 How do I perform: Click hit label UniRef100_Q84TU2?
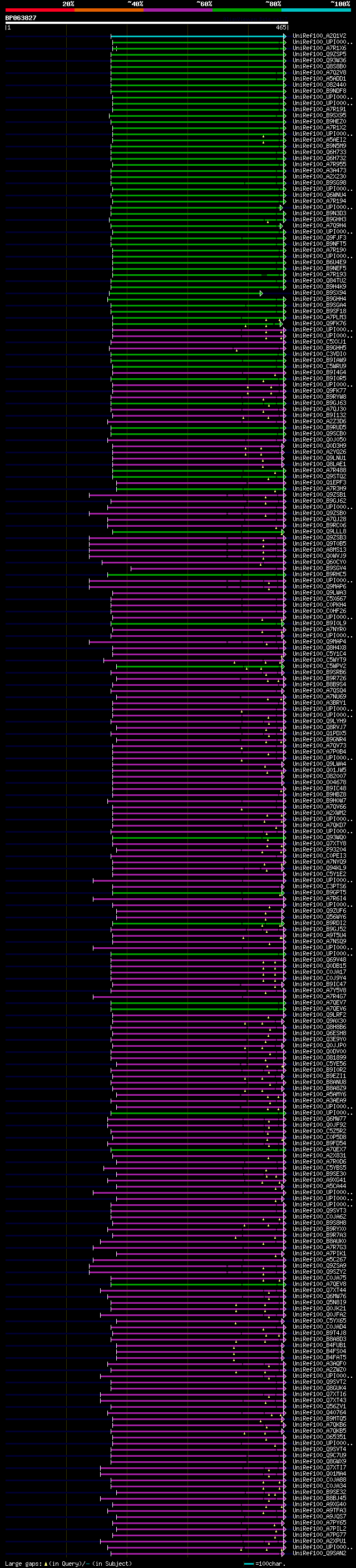[319, 280]
